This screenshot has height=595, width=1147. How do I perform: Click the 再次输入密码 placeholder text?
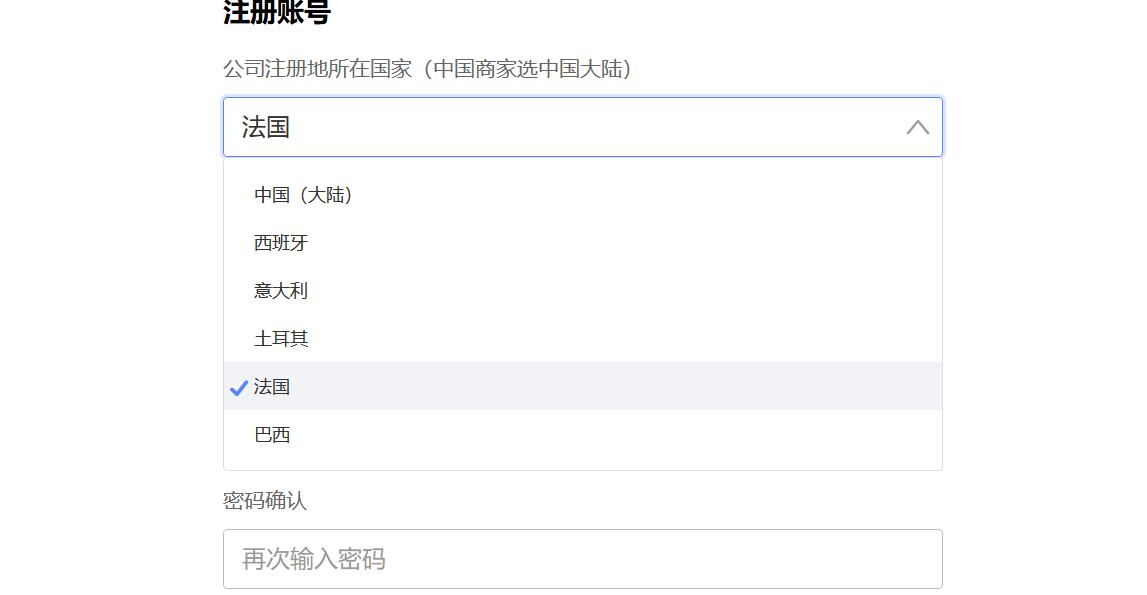[314, 559]
